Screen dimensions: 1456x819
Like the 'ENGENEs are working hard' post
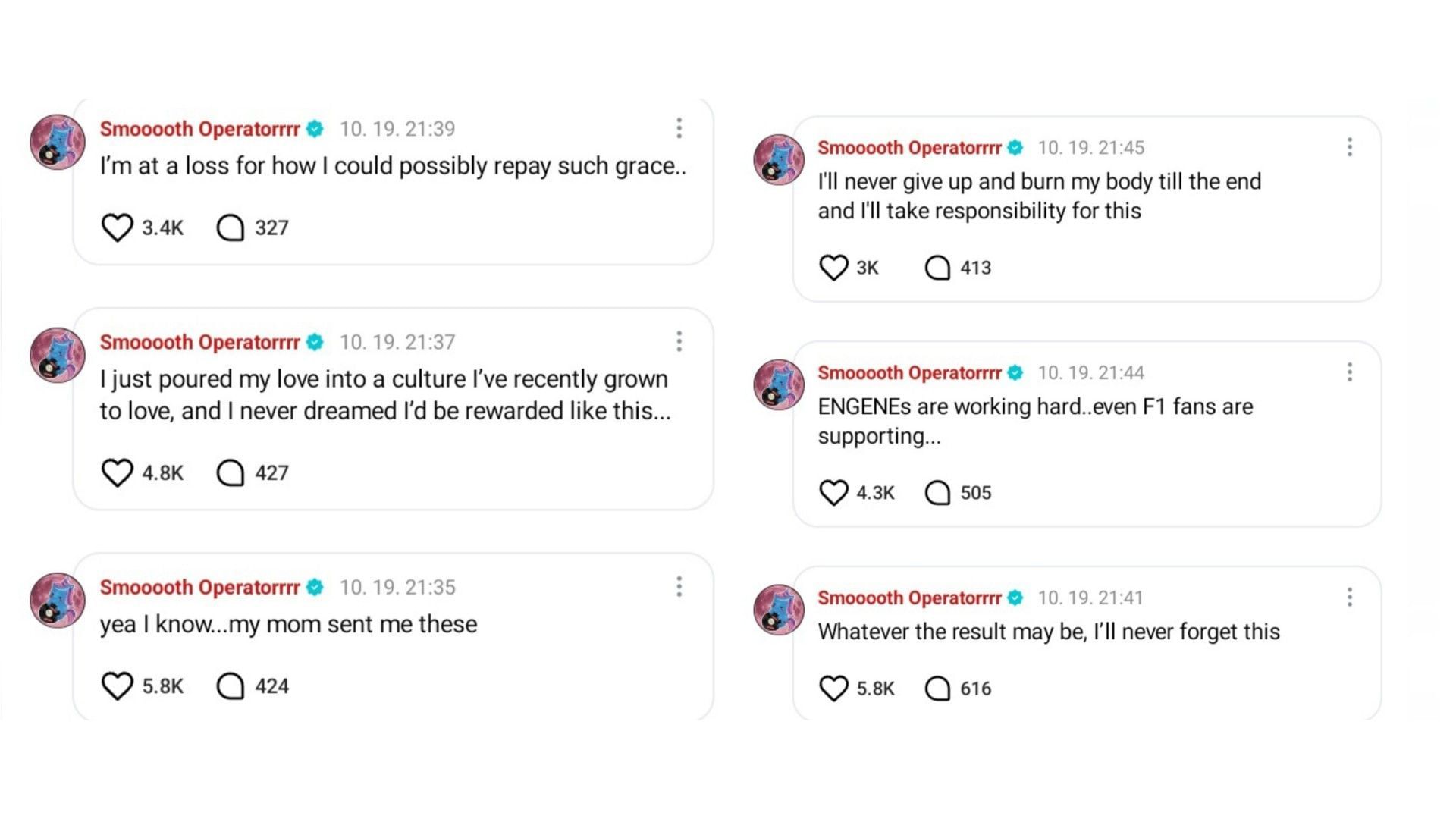833,493
